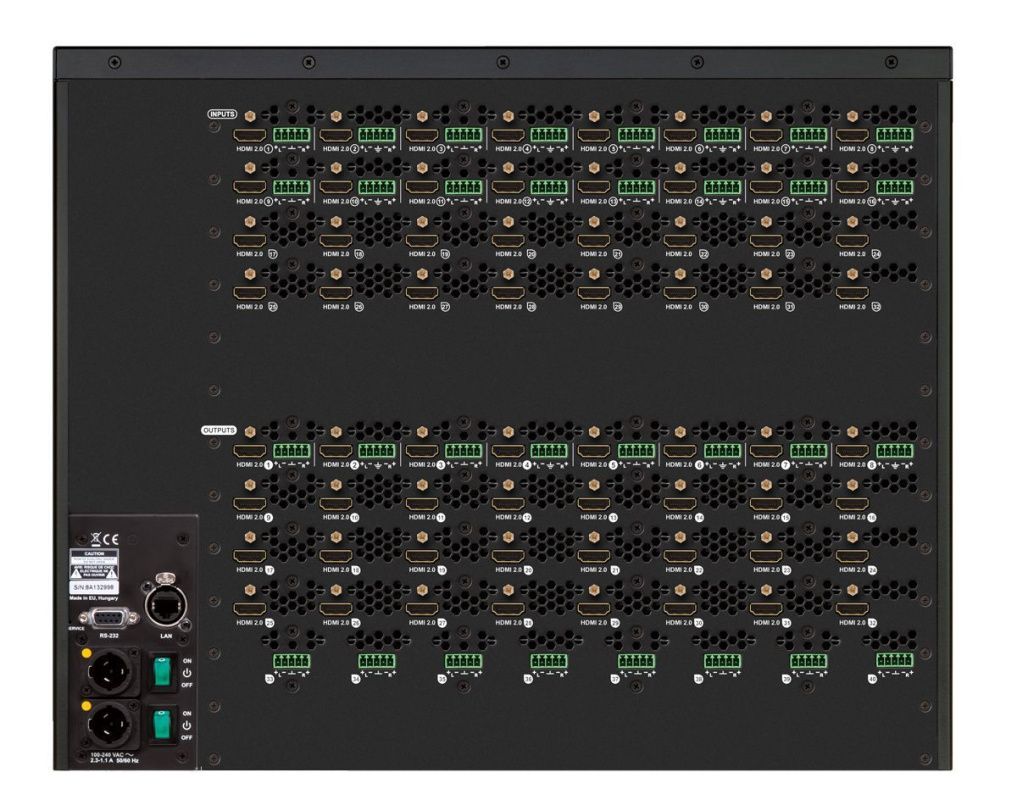Select HDMI 2.0 output port 1
Screen dimensions: 1017x800
tap(251, 452)
